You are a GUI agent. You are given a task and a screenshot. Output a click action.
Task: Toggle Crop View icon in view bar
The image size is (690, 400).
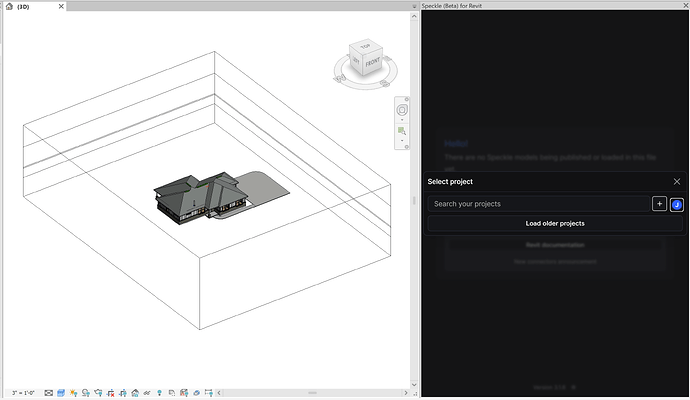point(110,393)
